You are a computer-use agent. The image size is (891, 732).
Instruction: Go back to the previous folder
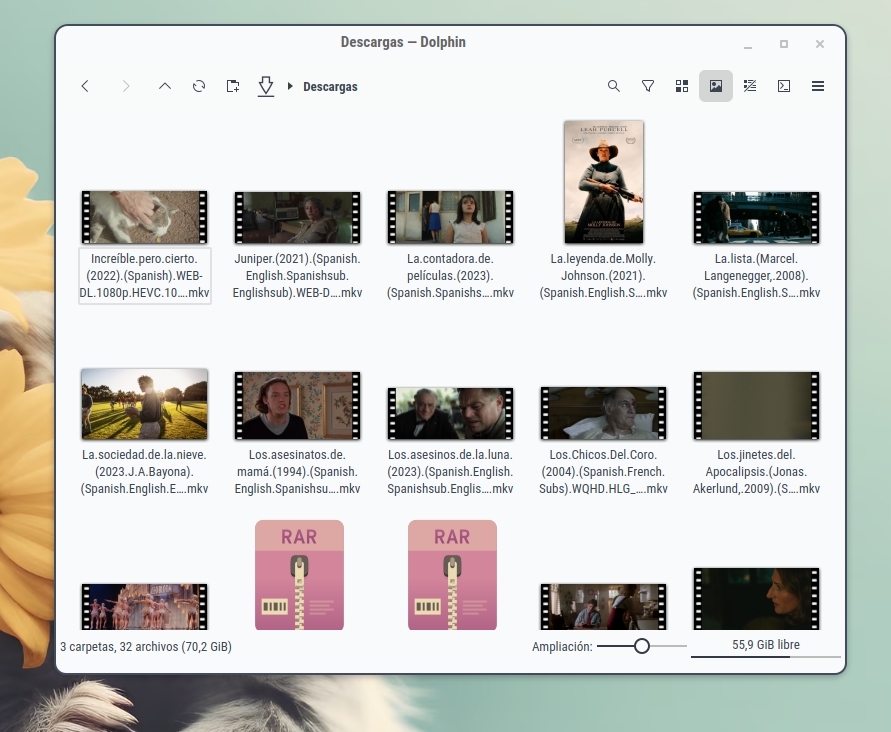[85, 87]
